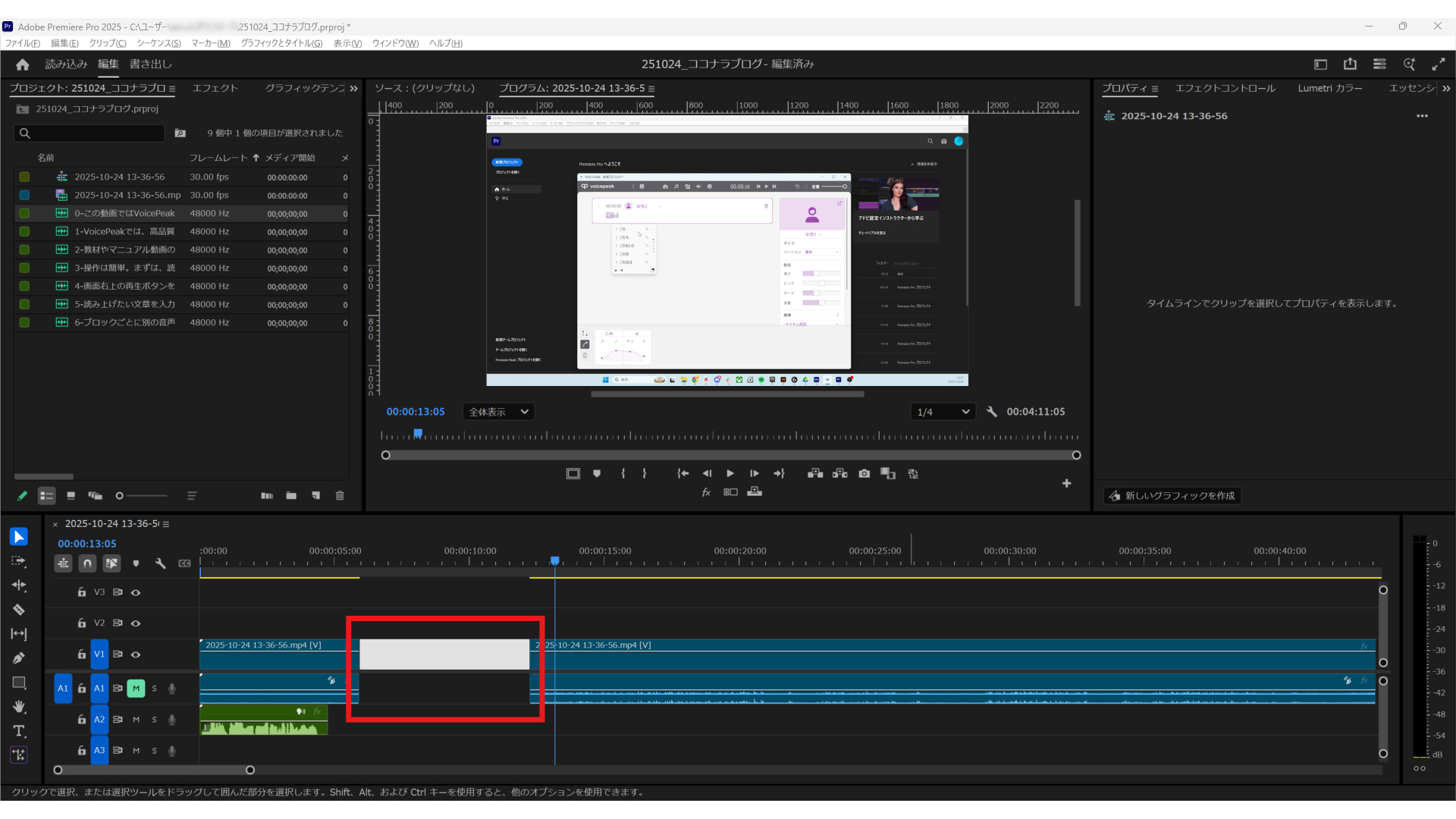Click 新しいグラフィックを作成 button

point(1172,496)
